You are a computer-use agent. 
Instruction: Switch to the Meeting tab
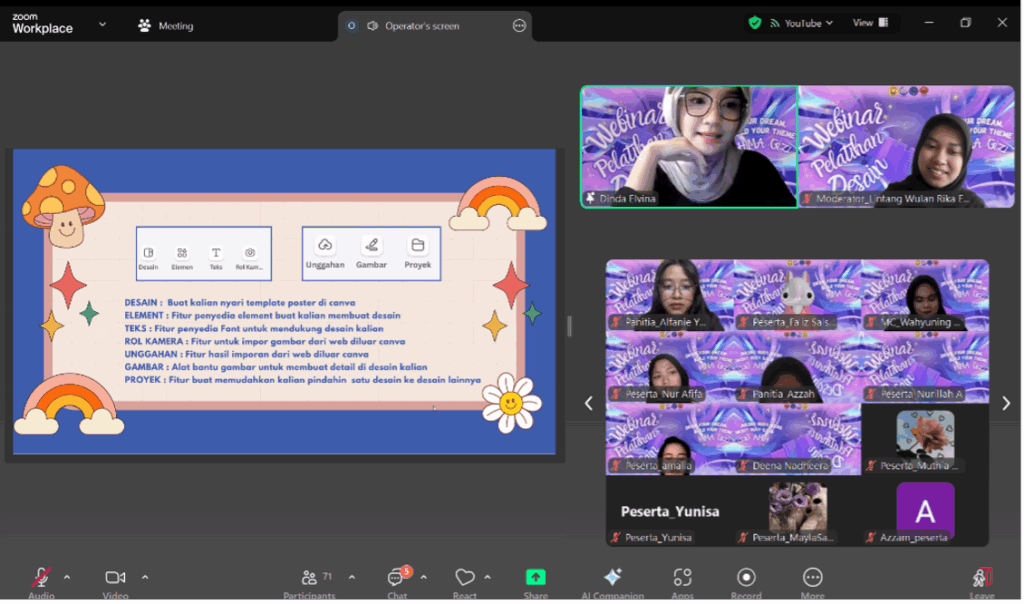coord(166,26)
